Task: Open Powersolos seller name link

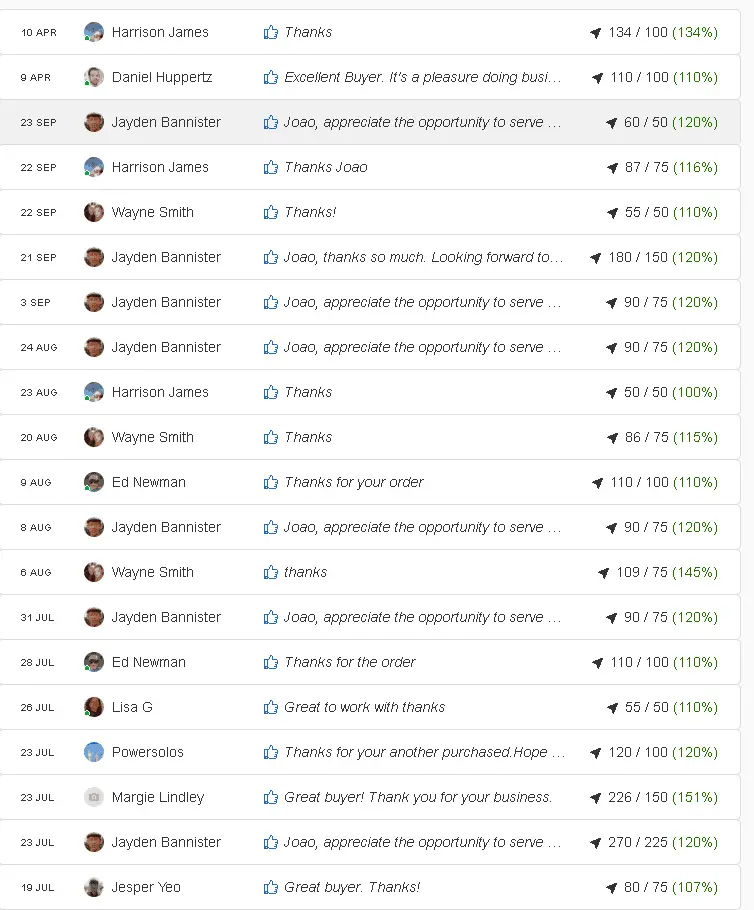Action: pyautogui.click(x=147, y=752)
